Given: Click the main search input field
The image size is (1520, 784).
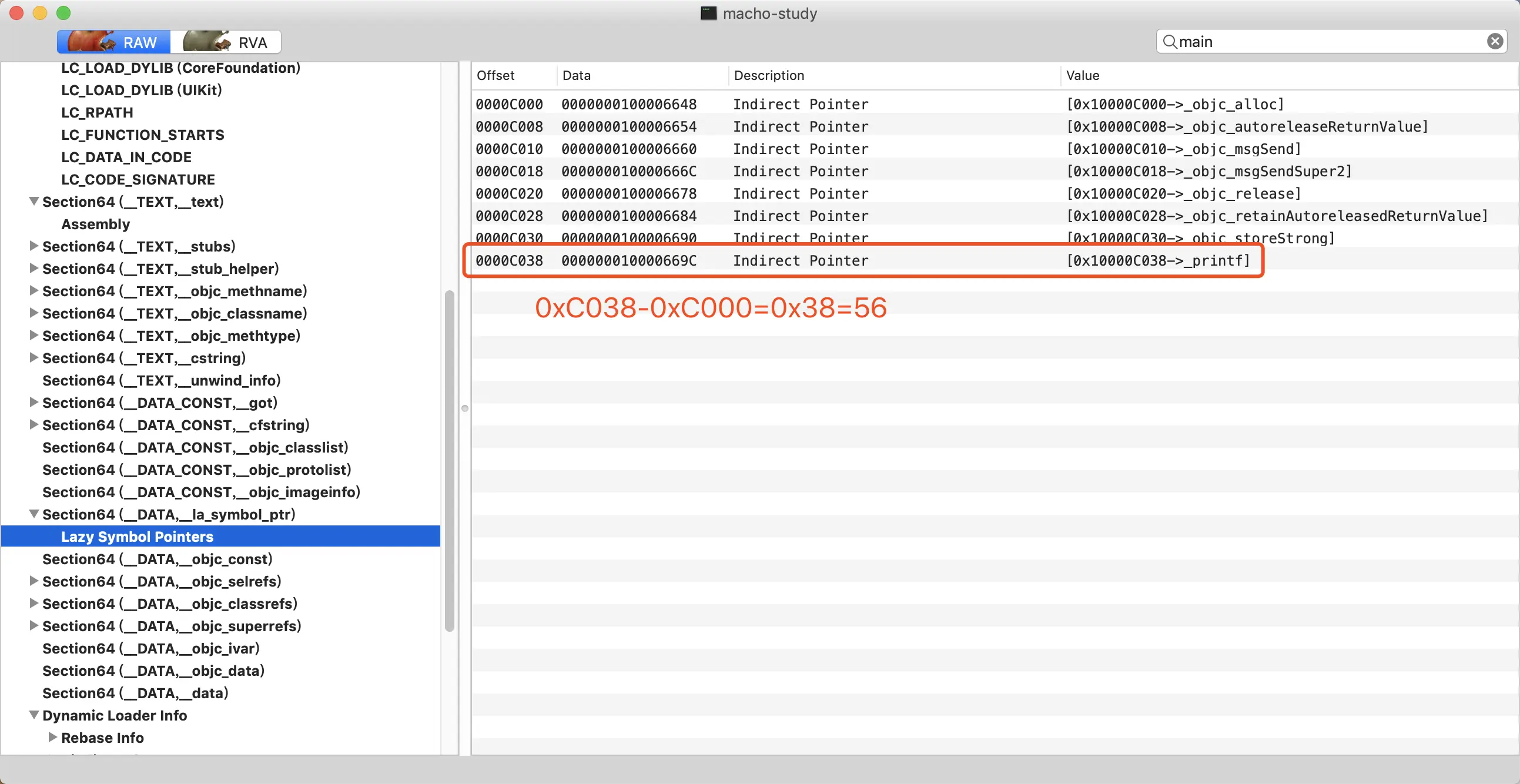Looking at the screenshot, I should [x=1328, y=41].
